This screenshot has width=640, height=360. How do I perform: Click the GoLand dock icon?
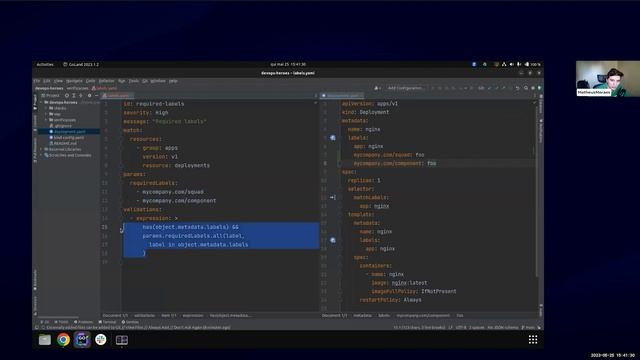pos(82,340)
